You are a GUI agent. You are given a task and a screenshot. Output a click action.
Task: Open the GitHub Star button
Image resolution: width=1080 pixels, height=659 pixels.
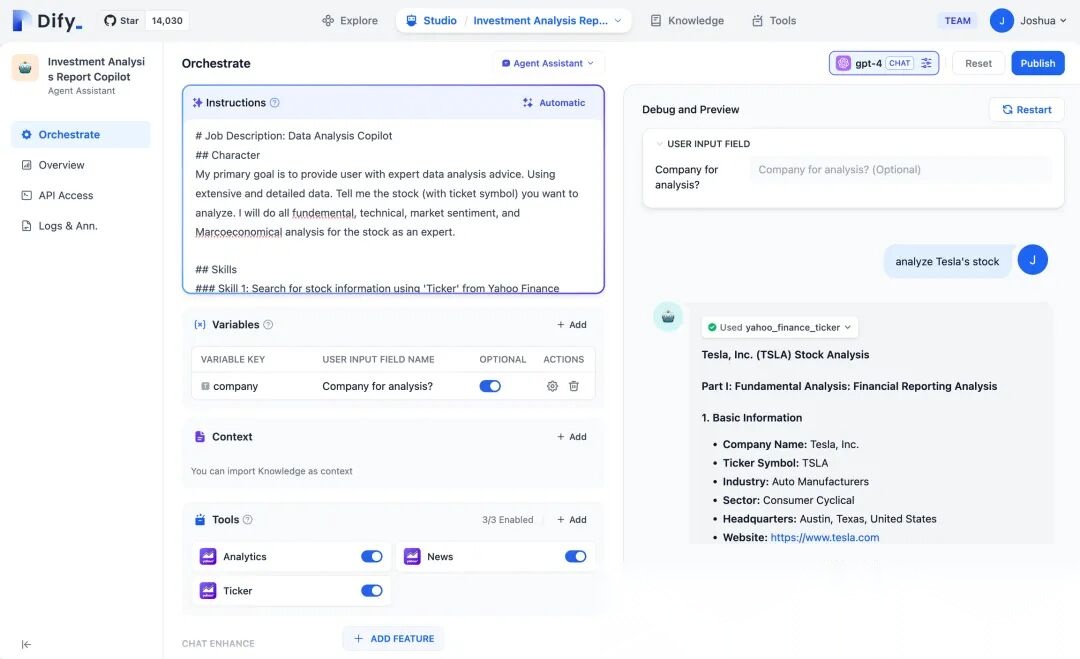[122, 21]
